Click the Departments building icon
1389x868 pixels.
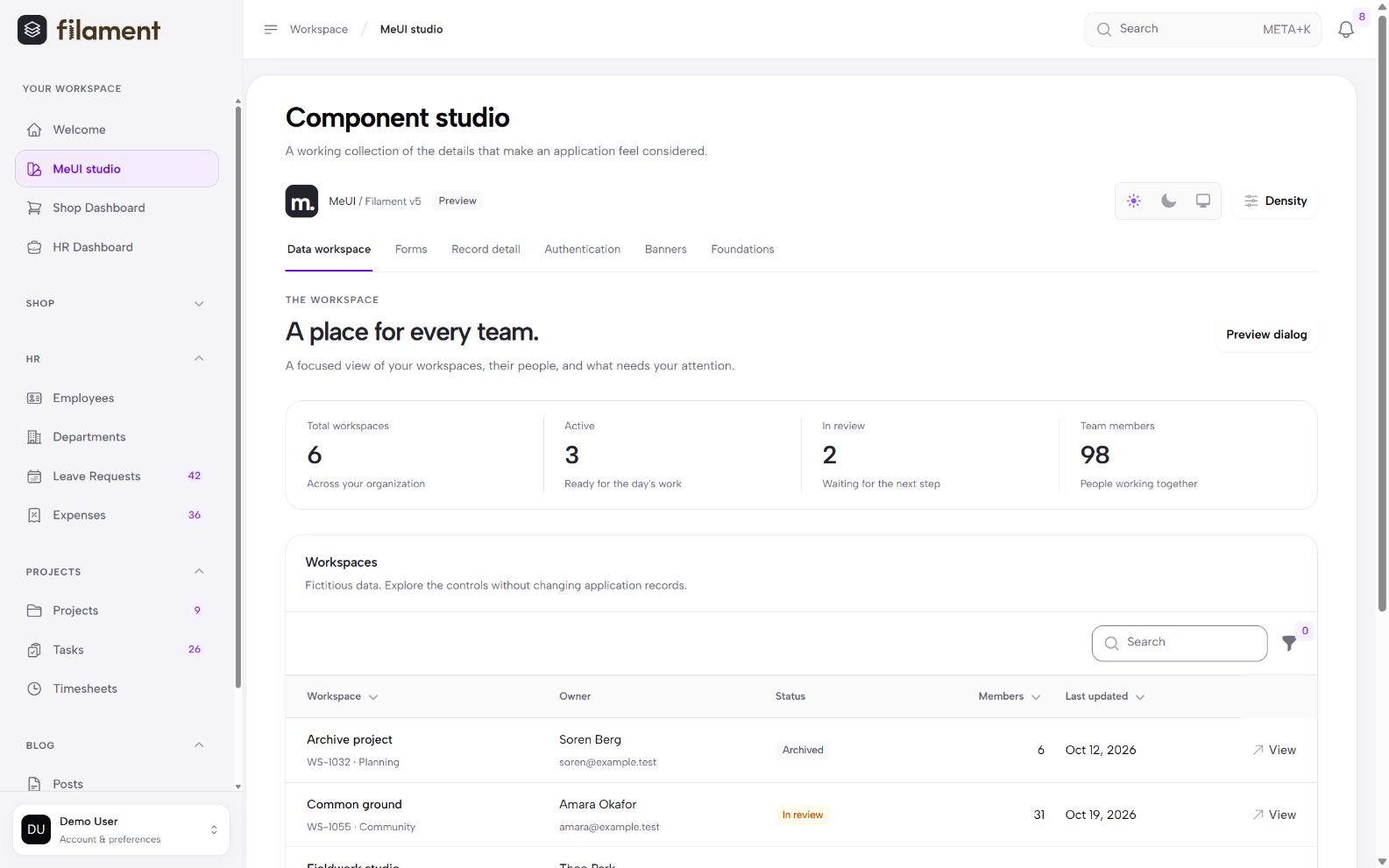(34, 437)
